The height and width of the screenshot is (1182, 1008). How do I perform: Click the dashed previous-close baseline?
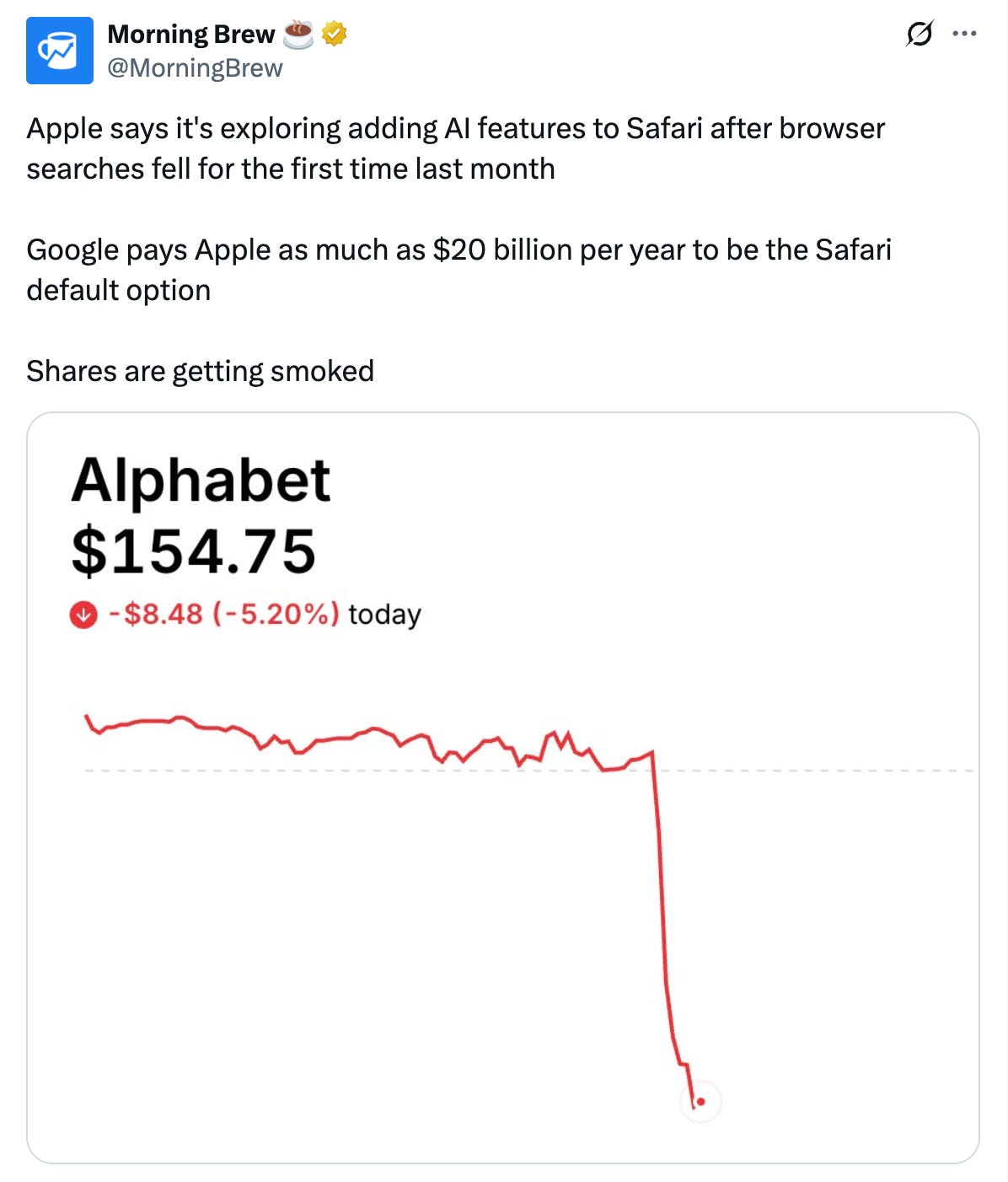529,771
